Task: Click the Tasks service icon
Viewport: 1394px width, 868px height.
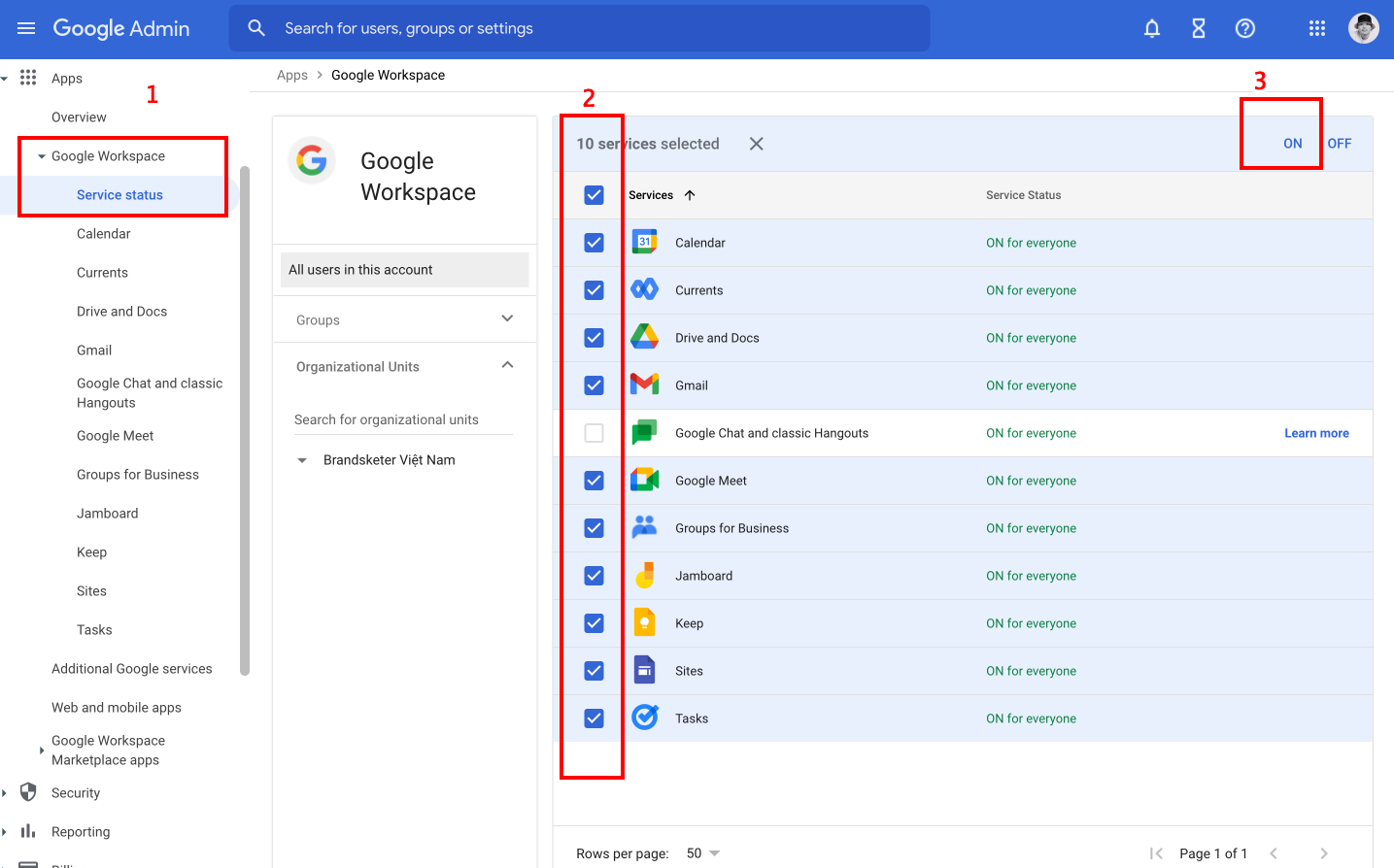Action: click(x=644, y=718)
